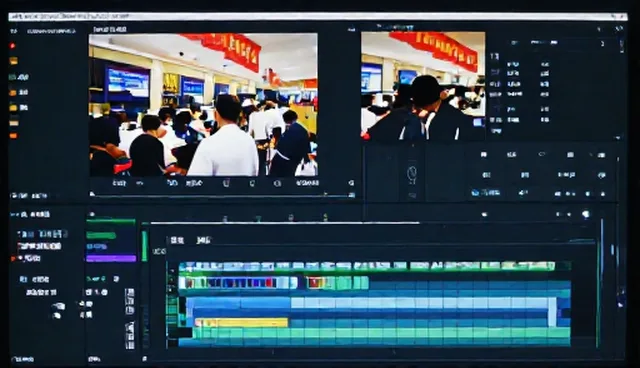Open the first tab above the timeline tracks
This screenshot has width=640, height=368.
point(177,240)
